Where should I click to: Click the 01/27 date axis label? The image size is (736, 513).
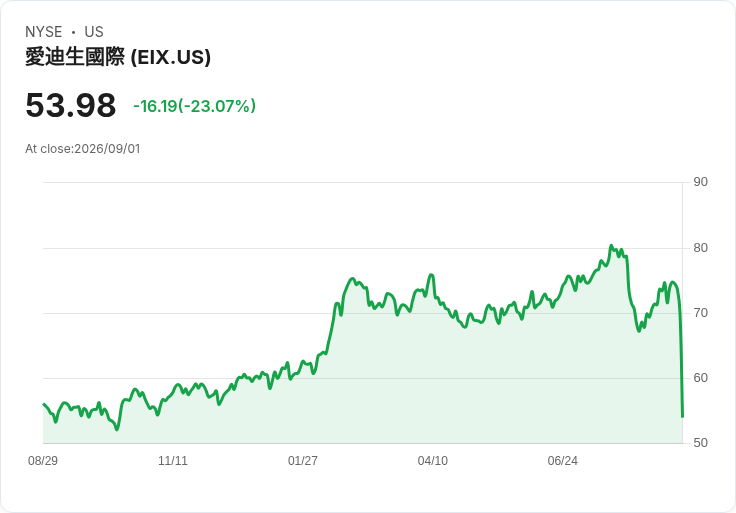point(303,460)
